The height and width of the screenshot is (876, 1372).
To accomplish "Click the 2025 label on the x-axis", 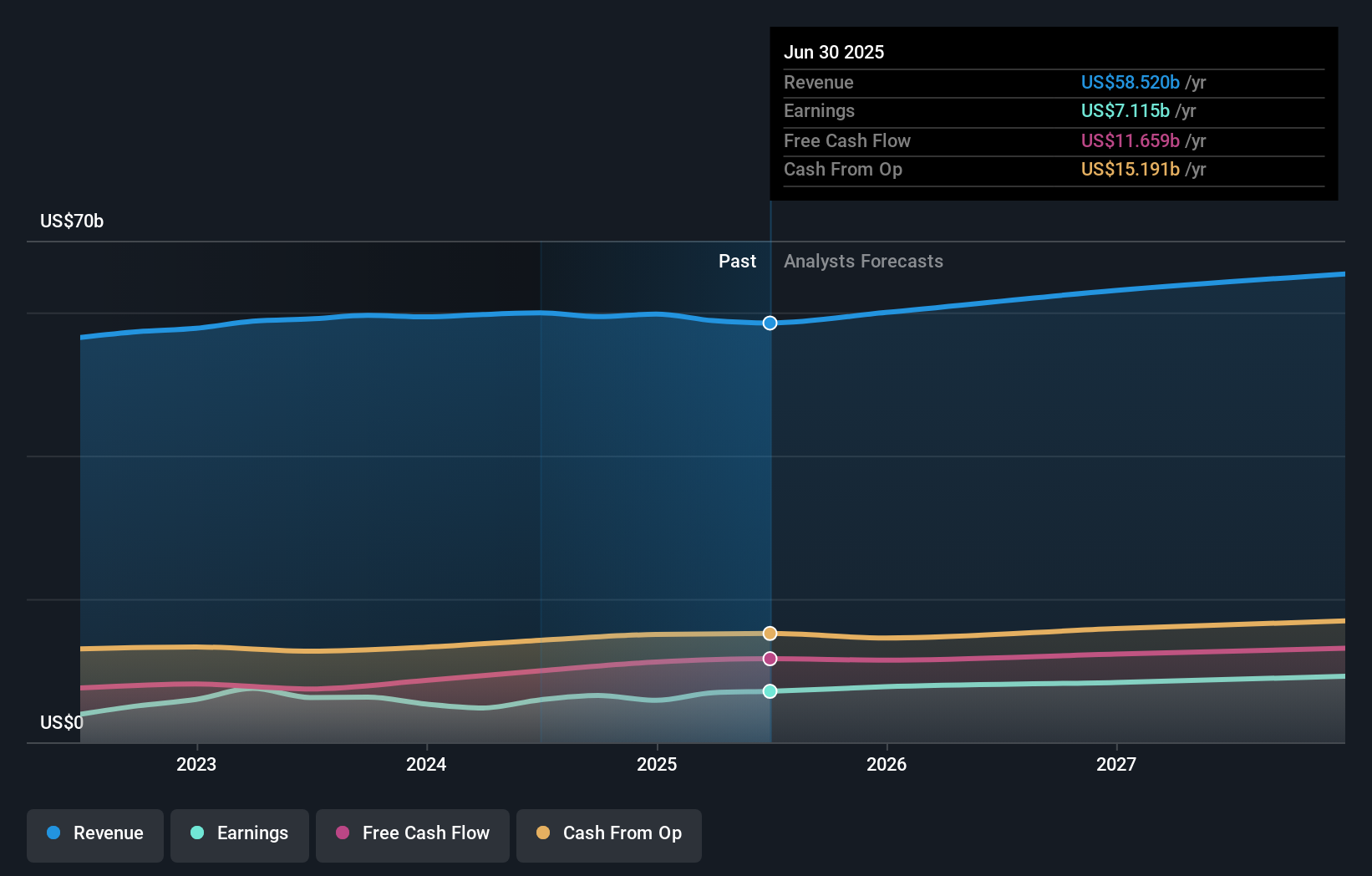I will (657, 763).
